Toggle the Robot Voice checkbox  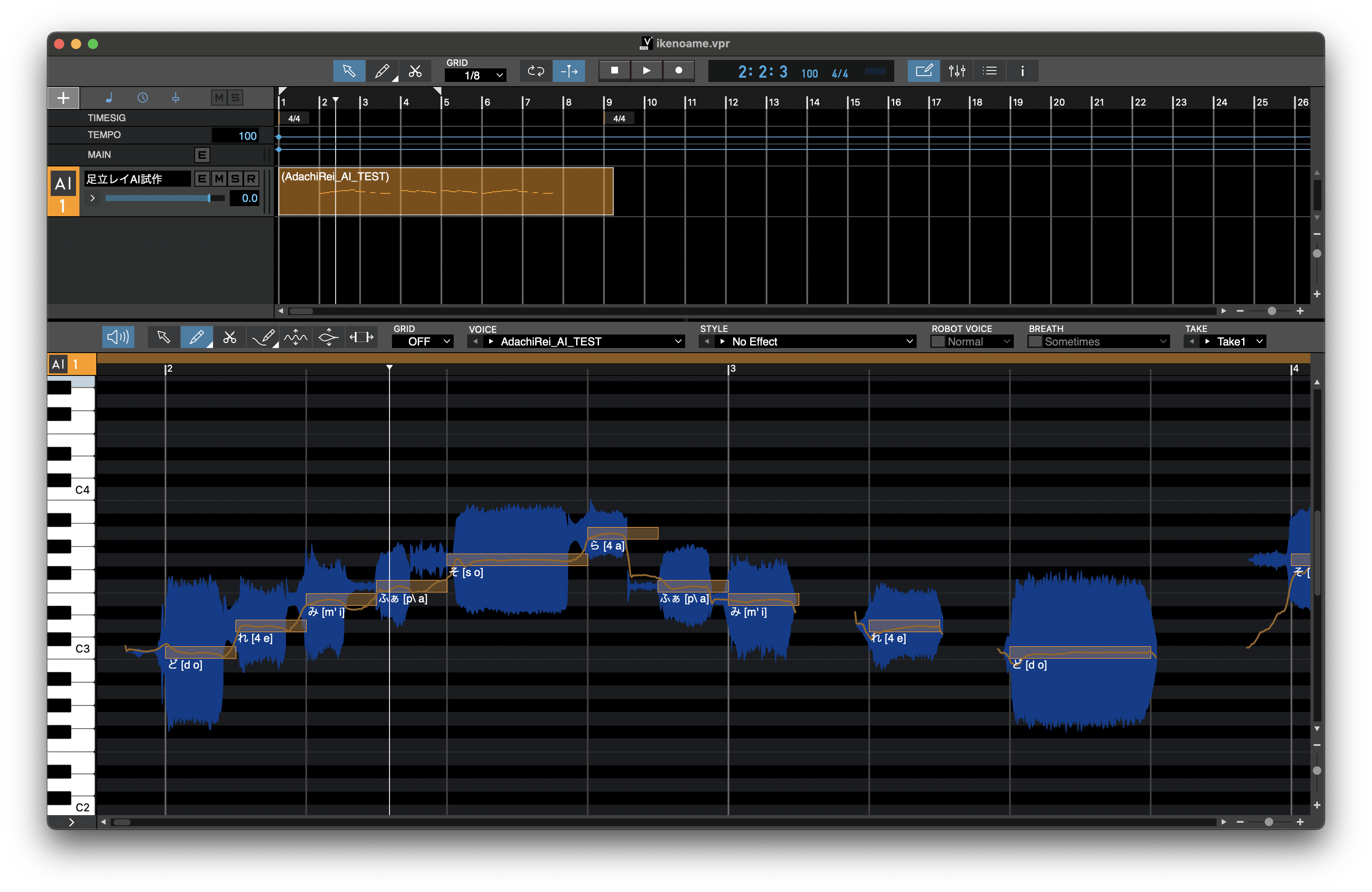[938, 342]
